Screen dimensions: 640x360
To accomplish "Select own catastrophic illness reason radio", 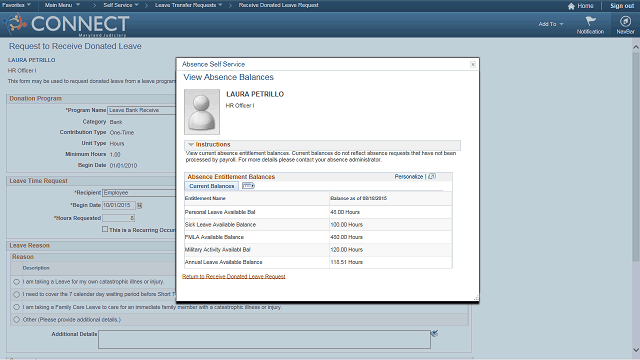I will click(16, 282).
